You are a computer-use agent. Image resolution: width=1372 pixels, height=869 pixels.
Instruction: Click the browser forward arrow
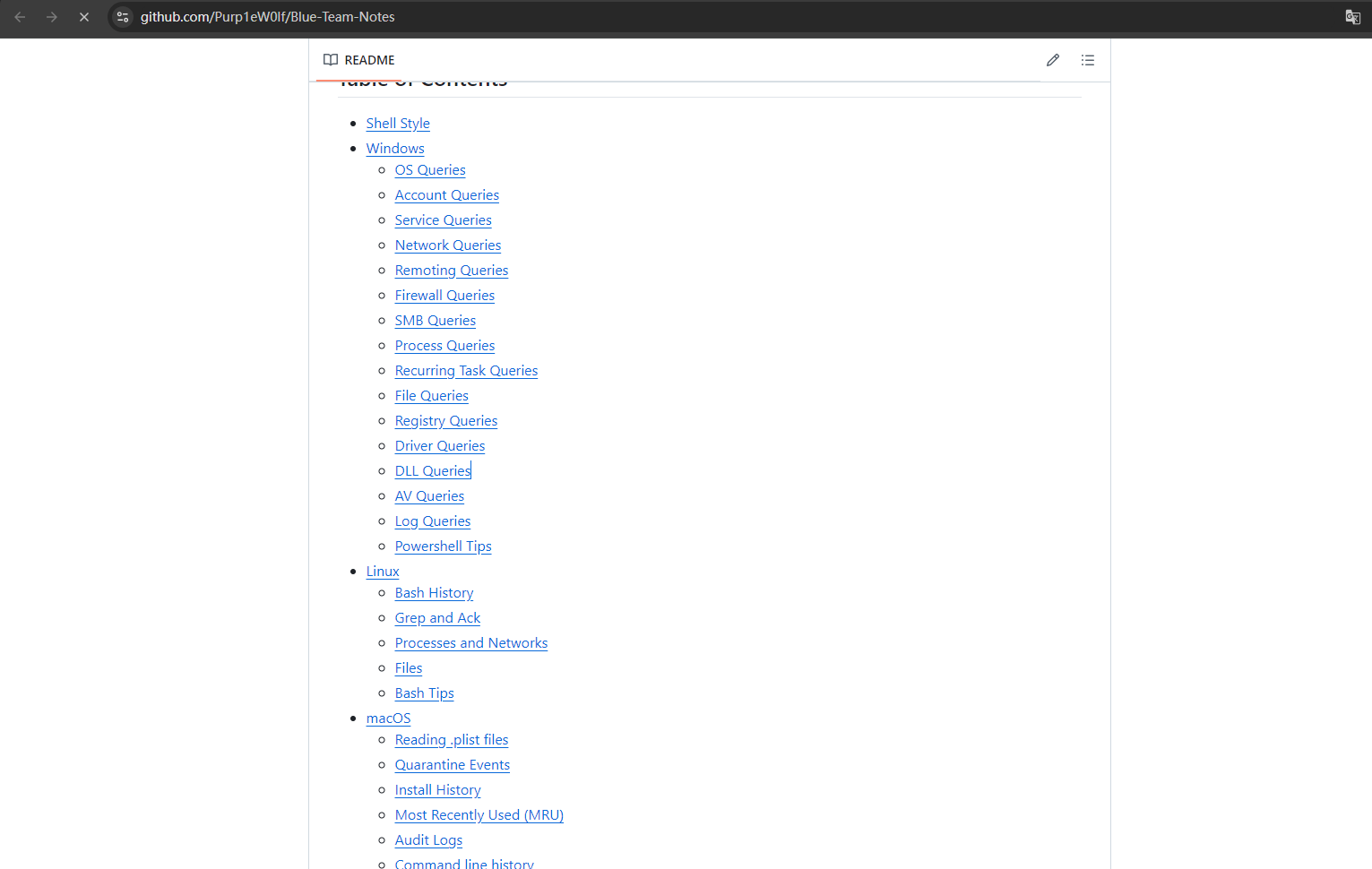coord(52,17)
